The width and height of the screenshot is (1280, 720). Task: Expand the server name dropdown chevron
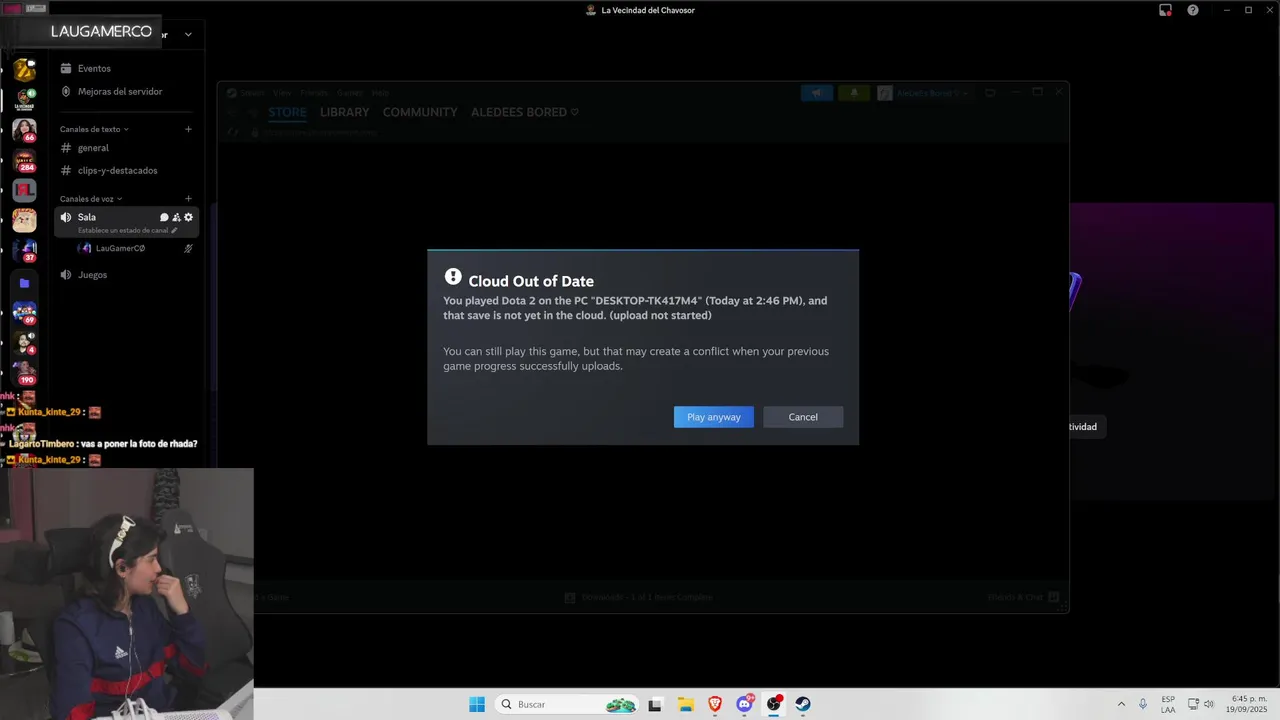point(188,34)
